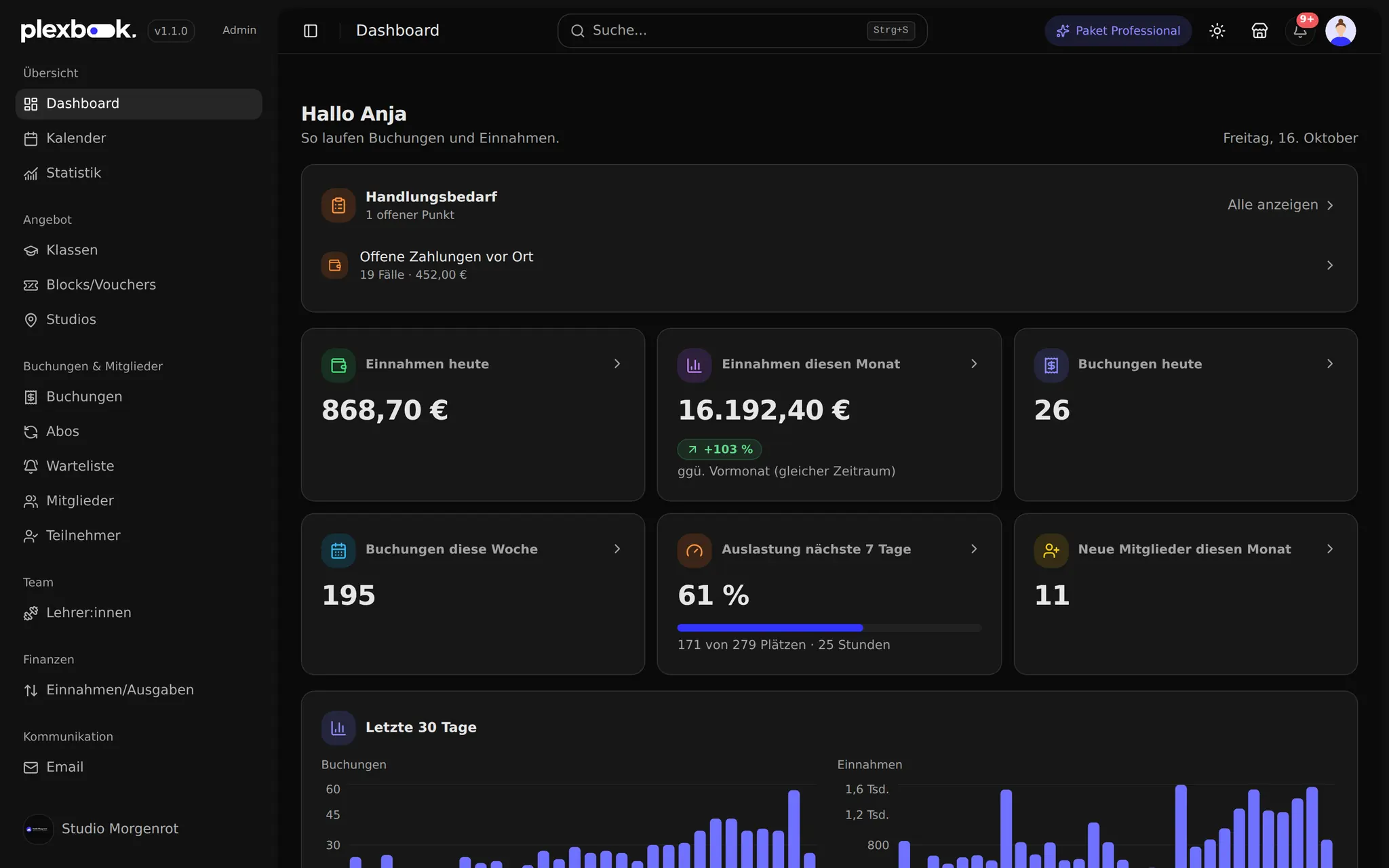This screenshot has height=868, width=1389.
Task: Open the storefront shop icon
Action: tap(1259, 31)
